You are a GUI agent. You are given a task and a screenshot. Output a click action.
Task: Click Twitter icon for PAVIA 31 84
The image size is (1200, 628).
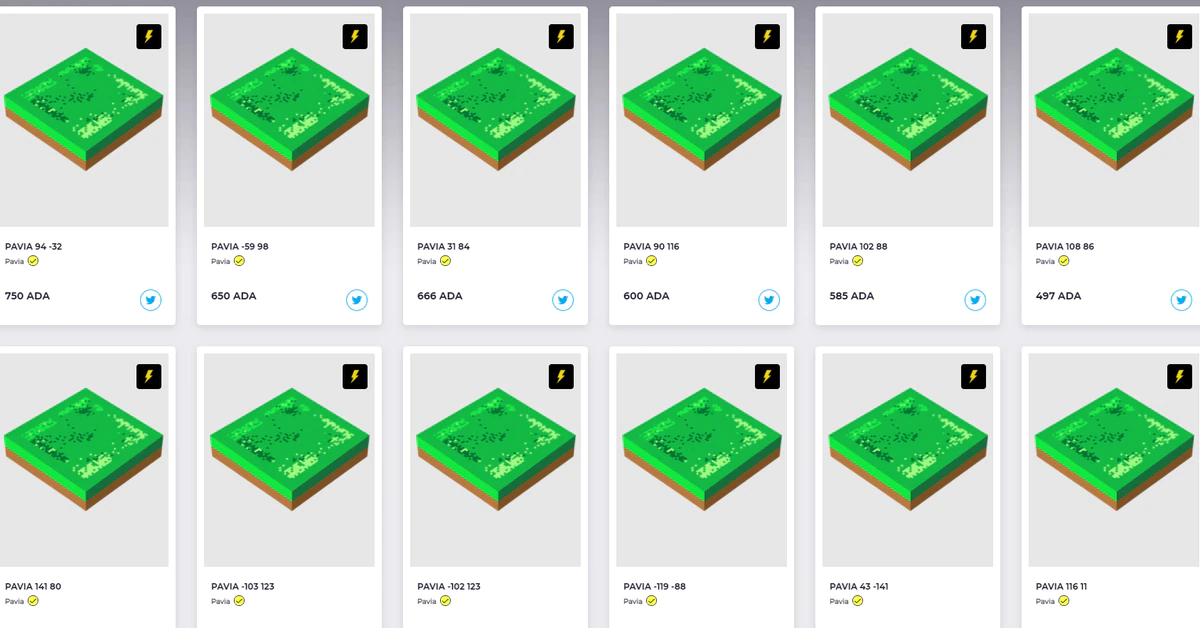tap(563, 299)
